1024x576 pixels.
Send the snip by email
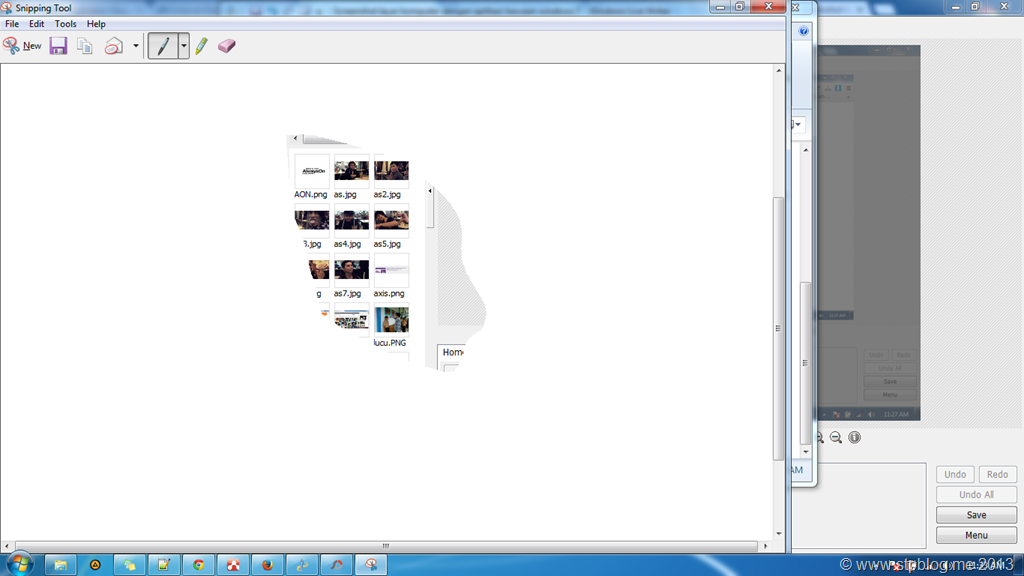114,46
